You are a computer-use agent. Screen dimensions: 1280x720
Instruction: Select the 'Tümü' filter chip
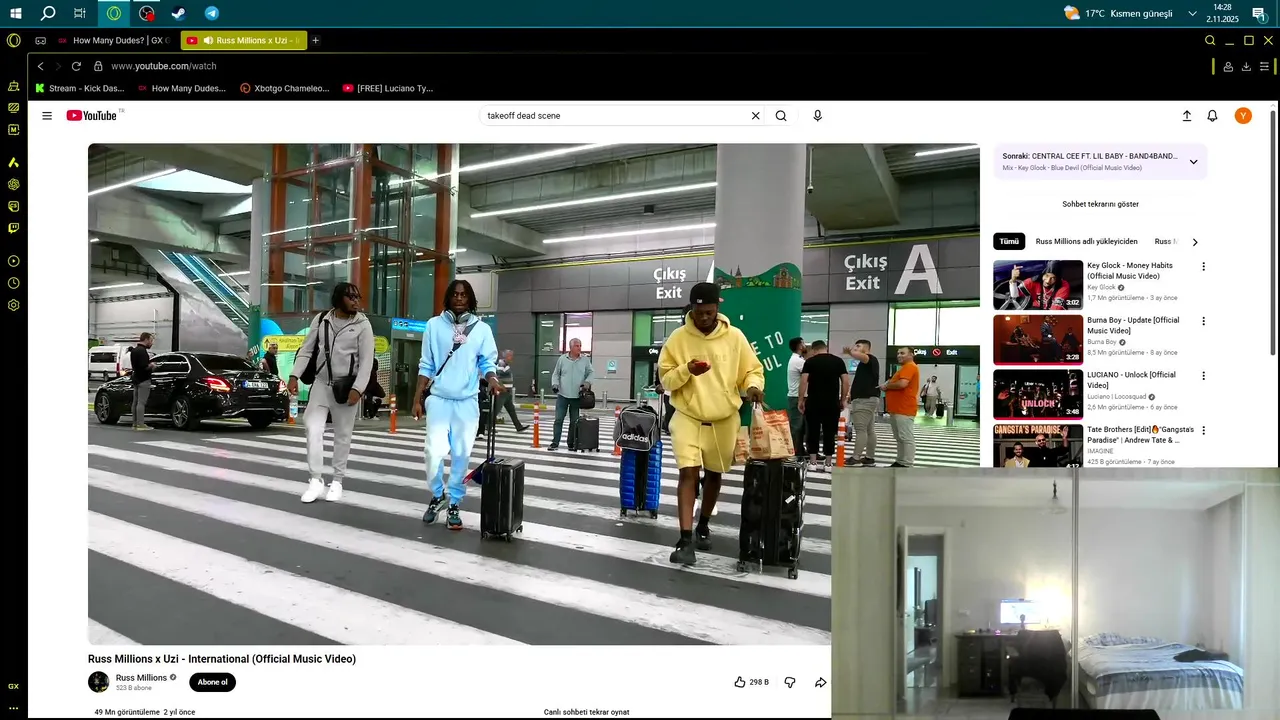(1009, 241)
